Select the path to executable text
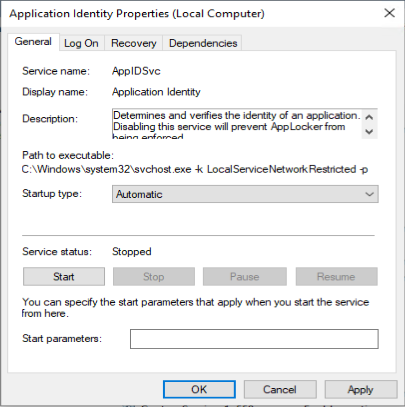The width and height of the screenshot is (405, 407). point(195,169)
